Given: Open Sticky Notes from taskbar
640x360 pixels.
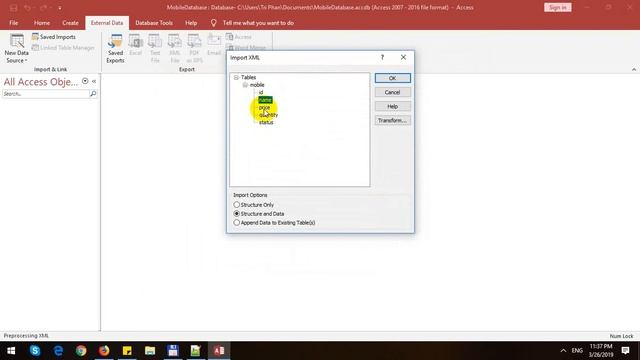Looking at the screenshot, I should point(127,351).
